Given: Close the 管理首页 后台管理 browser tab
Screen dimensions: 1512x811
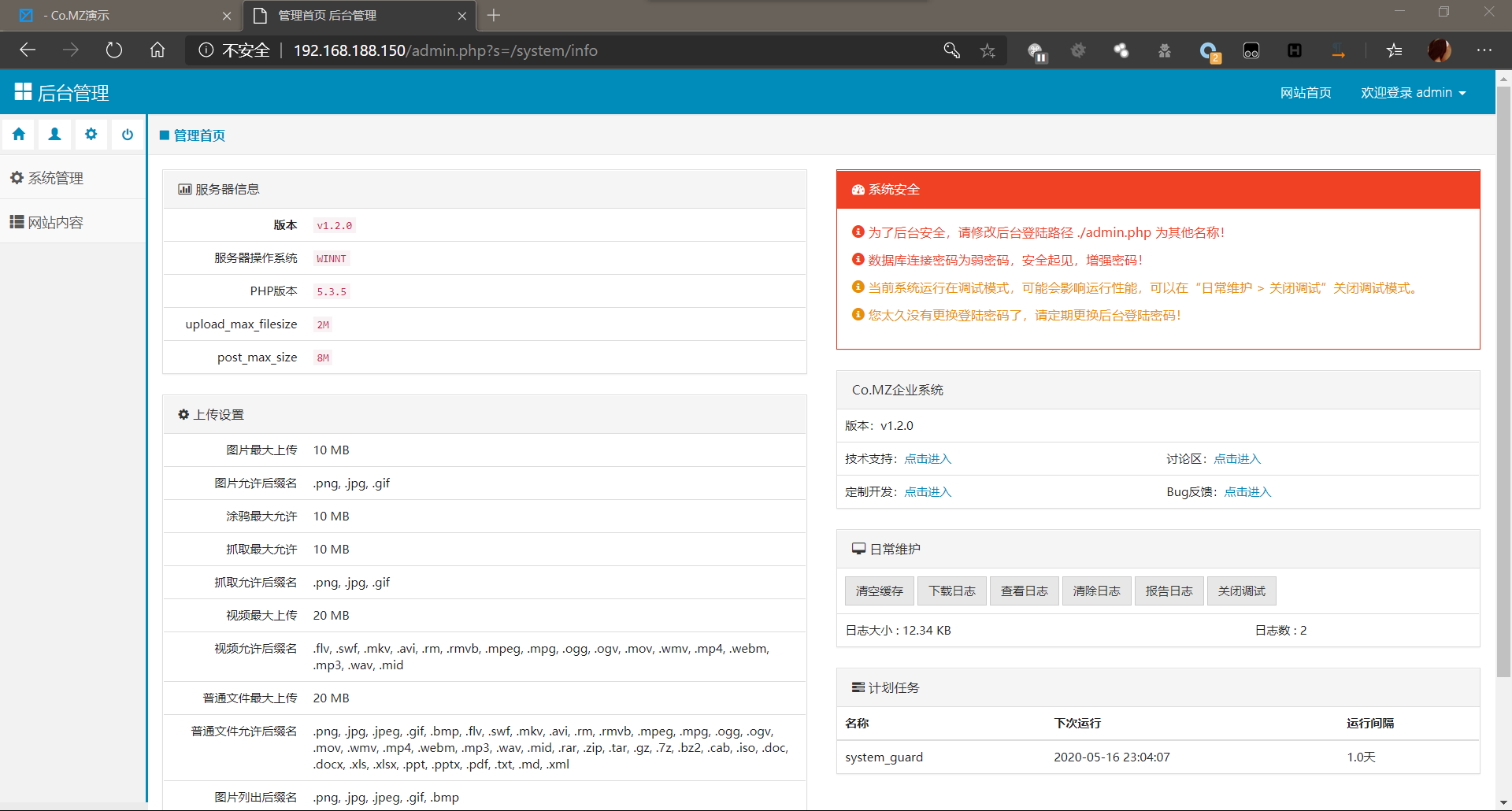Looking at the screenshot, I should (462, 16).
